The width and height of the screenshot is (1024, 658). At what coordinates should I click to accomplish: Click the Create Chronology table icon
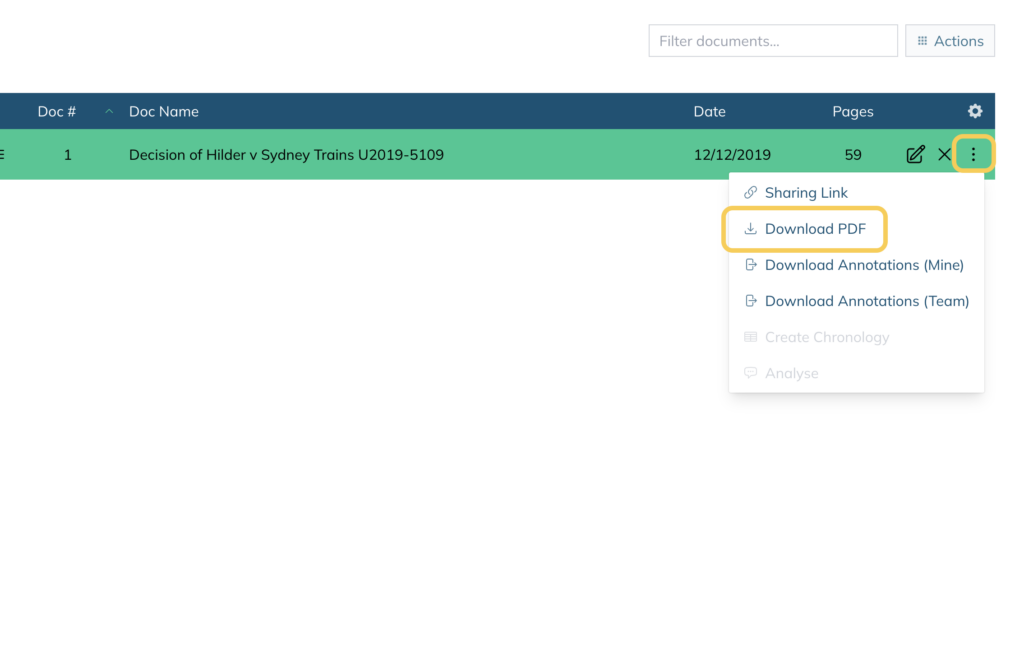point(750,337)
